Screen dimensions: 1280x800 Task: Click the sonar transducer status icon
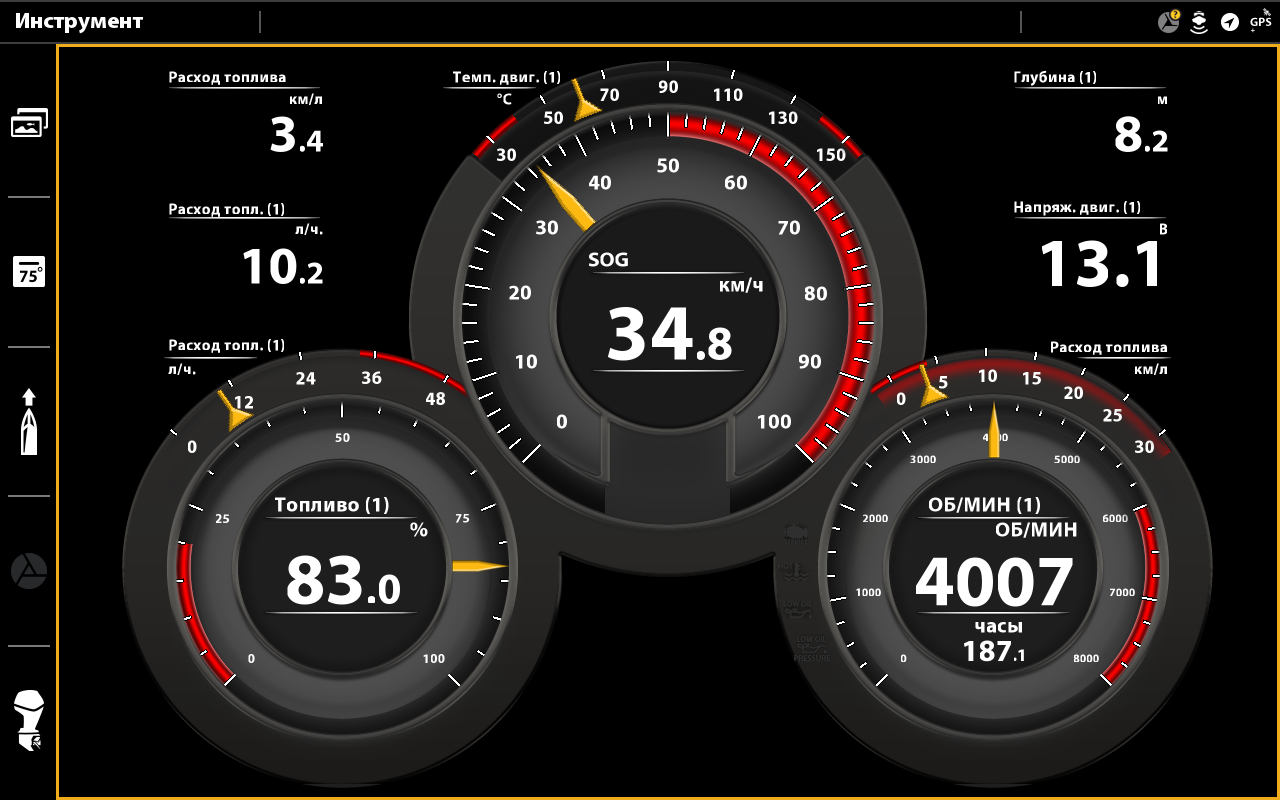tap(1198, 22)
